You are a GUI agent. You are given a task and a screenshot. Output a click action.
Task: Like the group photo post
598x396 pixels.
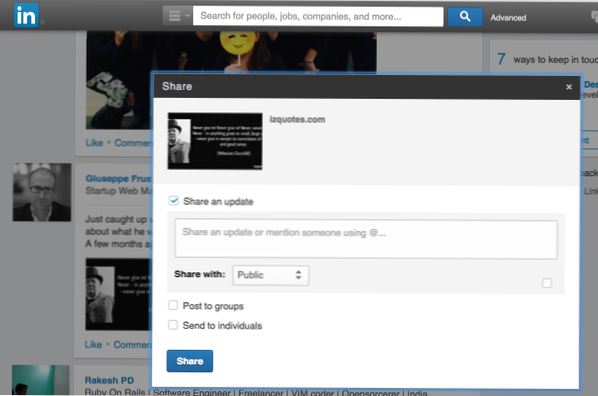[95, 143]
